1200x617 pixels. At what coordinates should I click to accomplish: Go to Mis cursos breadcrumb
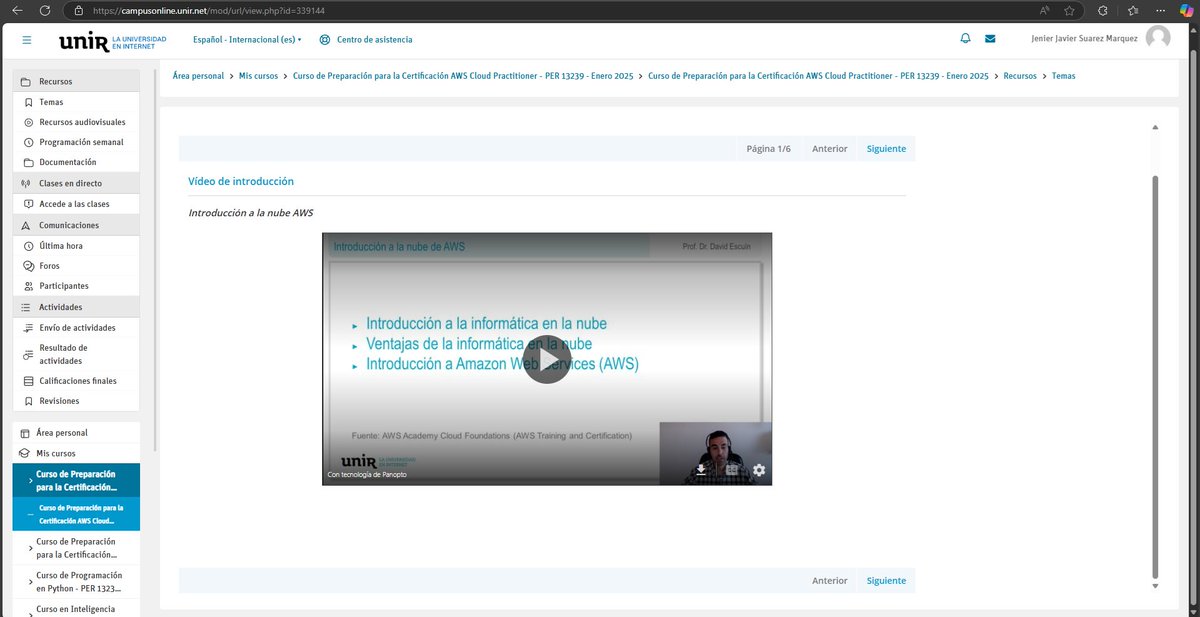[x=258, y=76]
